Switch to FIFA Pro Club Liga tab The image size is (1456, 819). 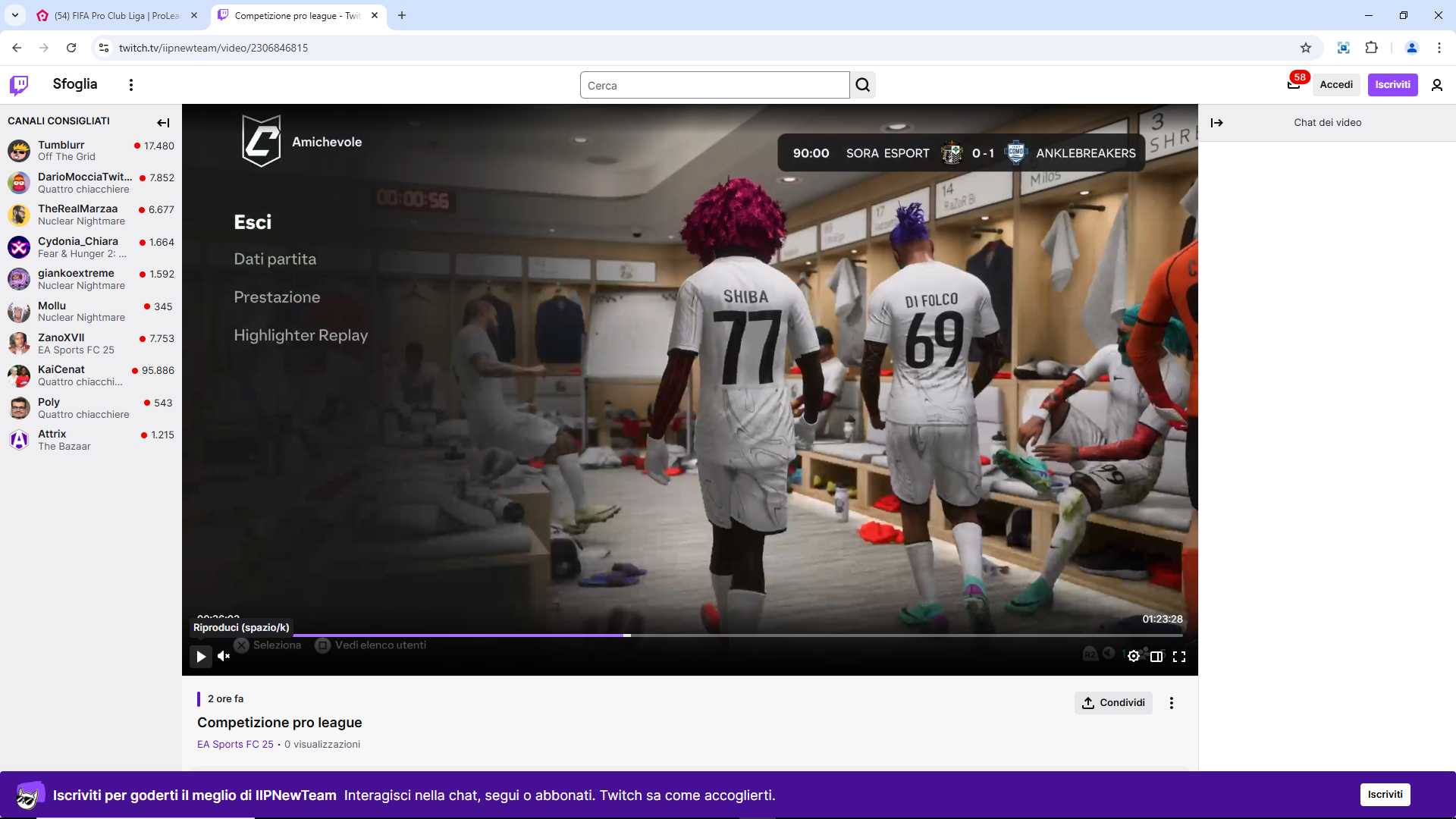(117, 15)
